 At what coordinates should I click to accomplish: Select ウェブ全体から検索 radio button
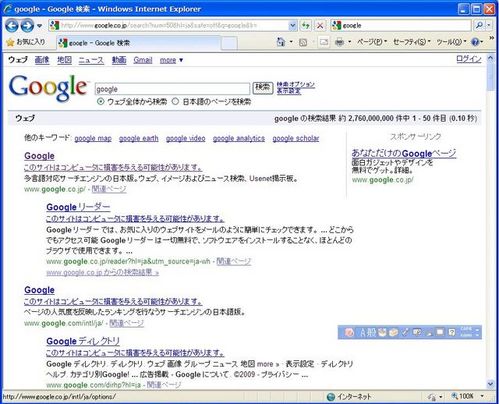(100, 102)
